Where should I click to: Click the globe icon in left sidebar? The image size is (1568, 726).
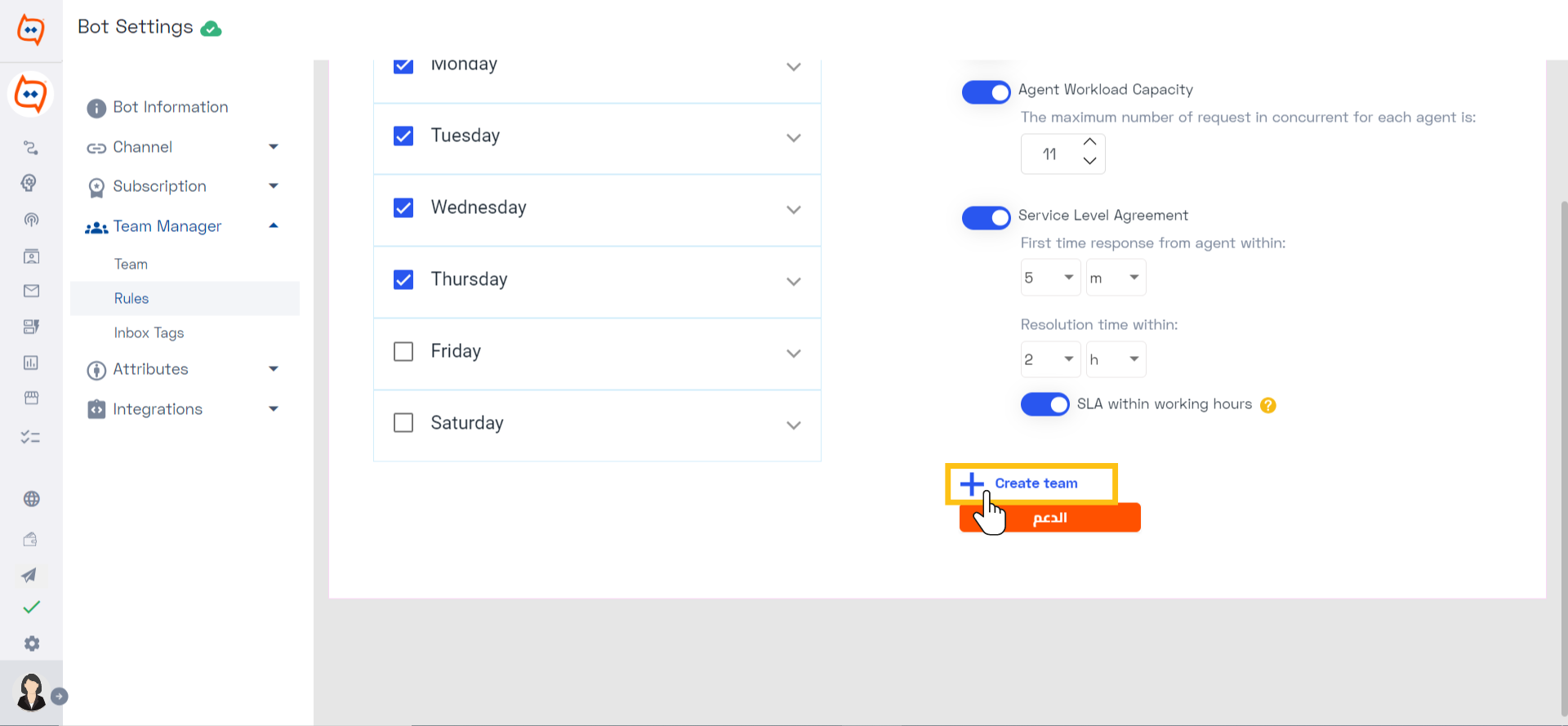pyautogui.click(x=31, y=499)
